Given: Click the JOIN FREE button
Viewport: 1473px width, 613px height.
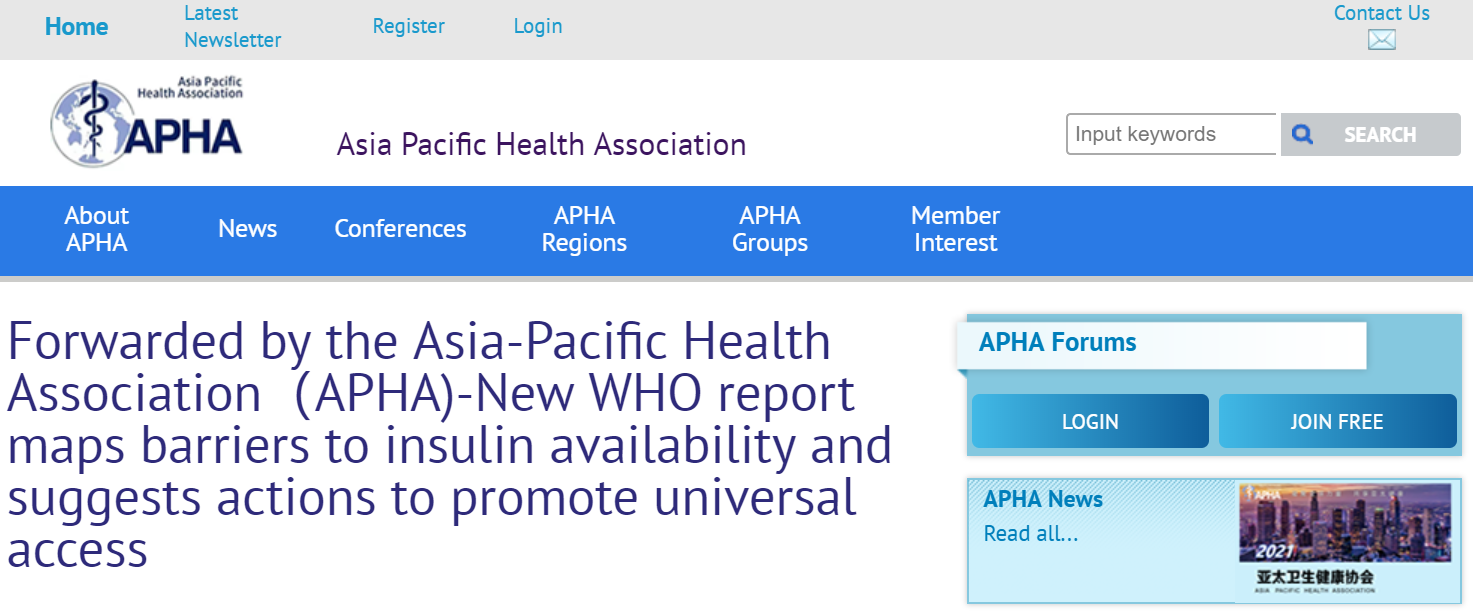Looking at the screenshot, I should tap(1337, 421).
